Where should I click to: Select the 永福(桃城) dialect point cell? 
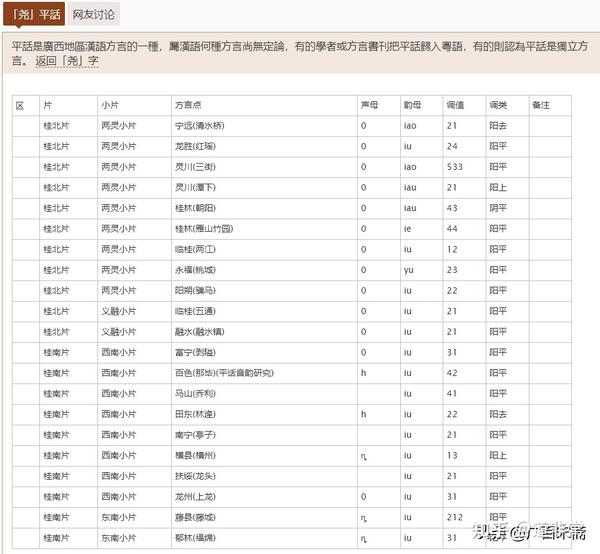[x=264, y=270]
